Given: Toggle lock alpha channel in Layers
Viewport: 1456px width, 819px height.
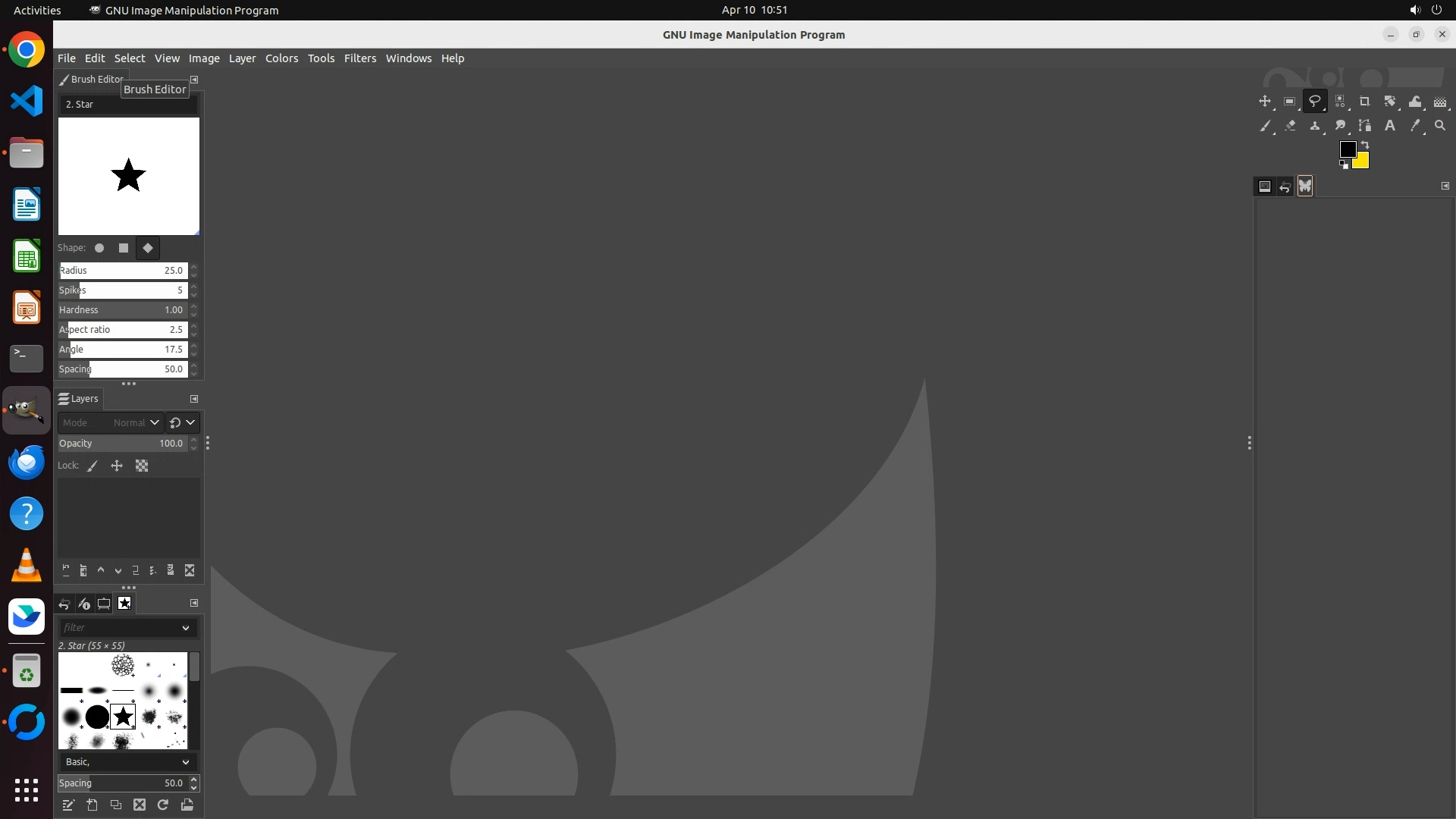Looking at the screenshot, I should coord(142,466).
